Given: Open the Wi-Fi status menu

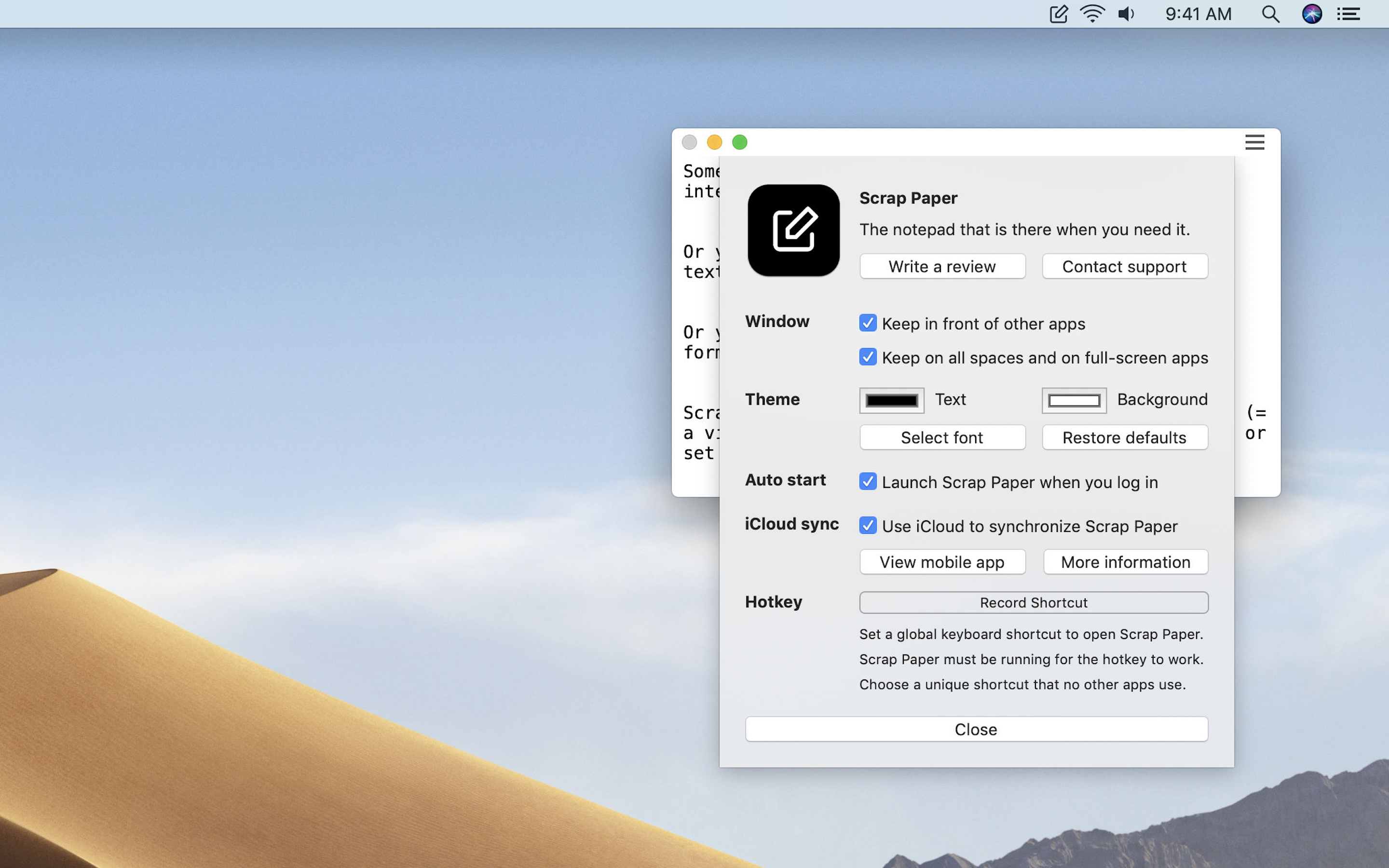Looking at the screenshot, I should [1092, 14].
